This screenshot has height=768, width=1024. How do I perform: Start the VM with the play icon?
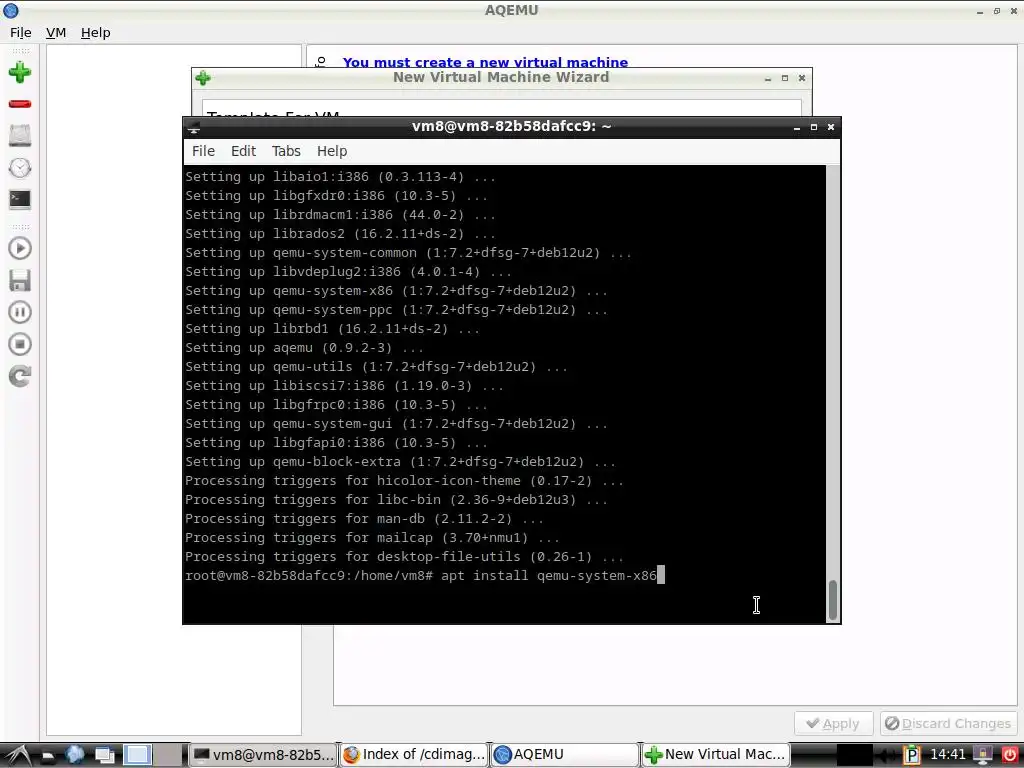[20, 248]
